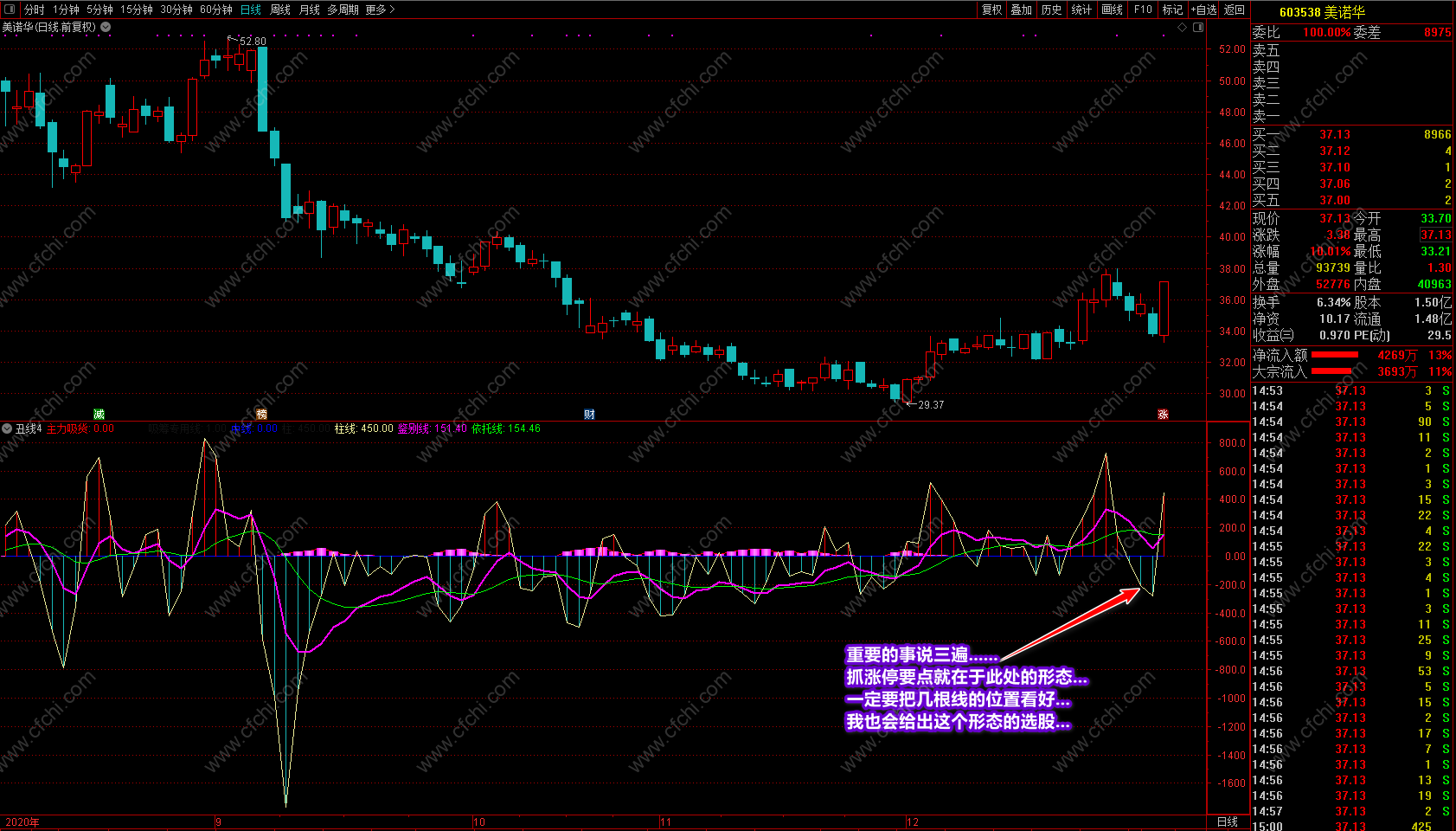
Task: Expand 更多 periods menu
Action: [380, 10]
